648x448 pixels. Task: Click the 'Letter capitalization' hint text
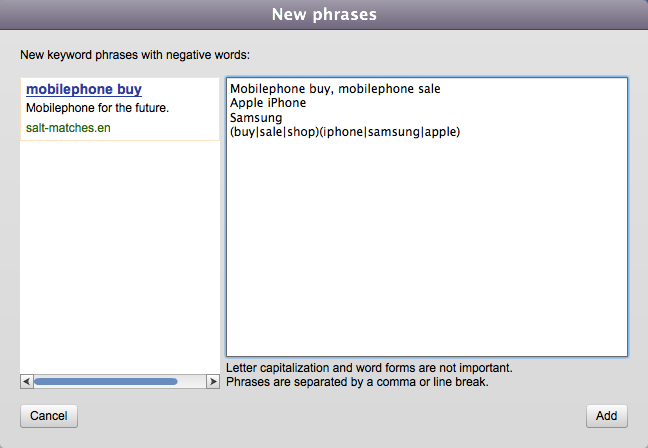(369, 368)
